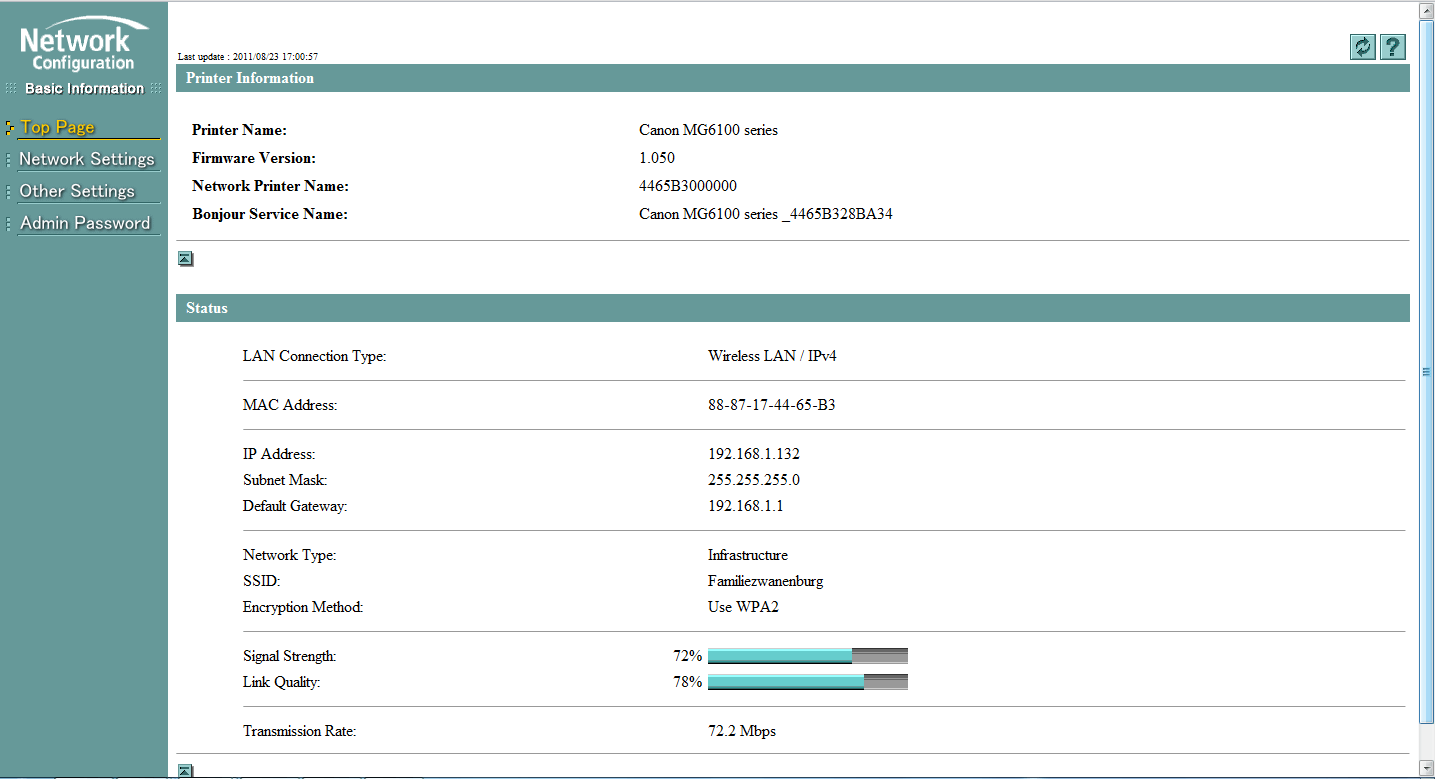1435x779 pixels.
Task: Select the value "4465B3000000"
Action: point(688,186)
